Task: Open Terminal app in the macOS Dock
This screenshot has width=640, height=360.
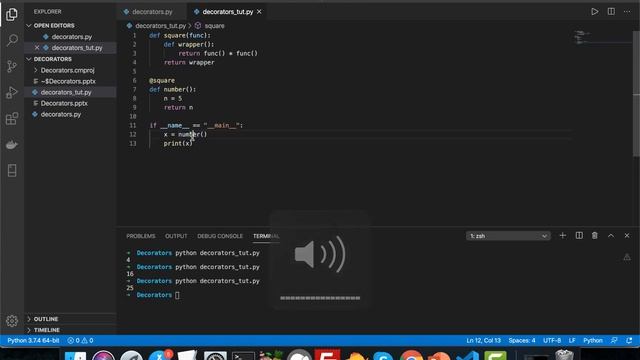Action: coord(243,356)
